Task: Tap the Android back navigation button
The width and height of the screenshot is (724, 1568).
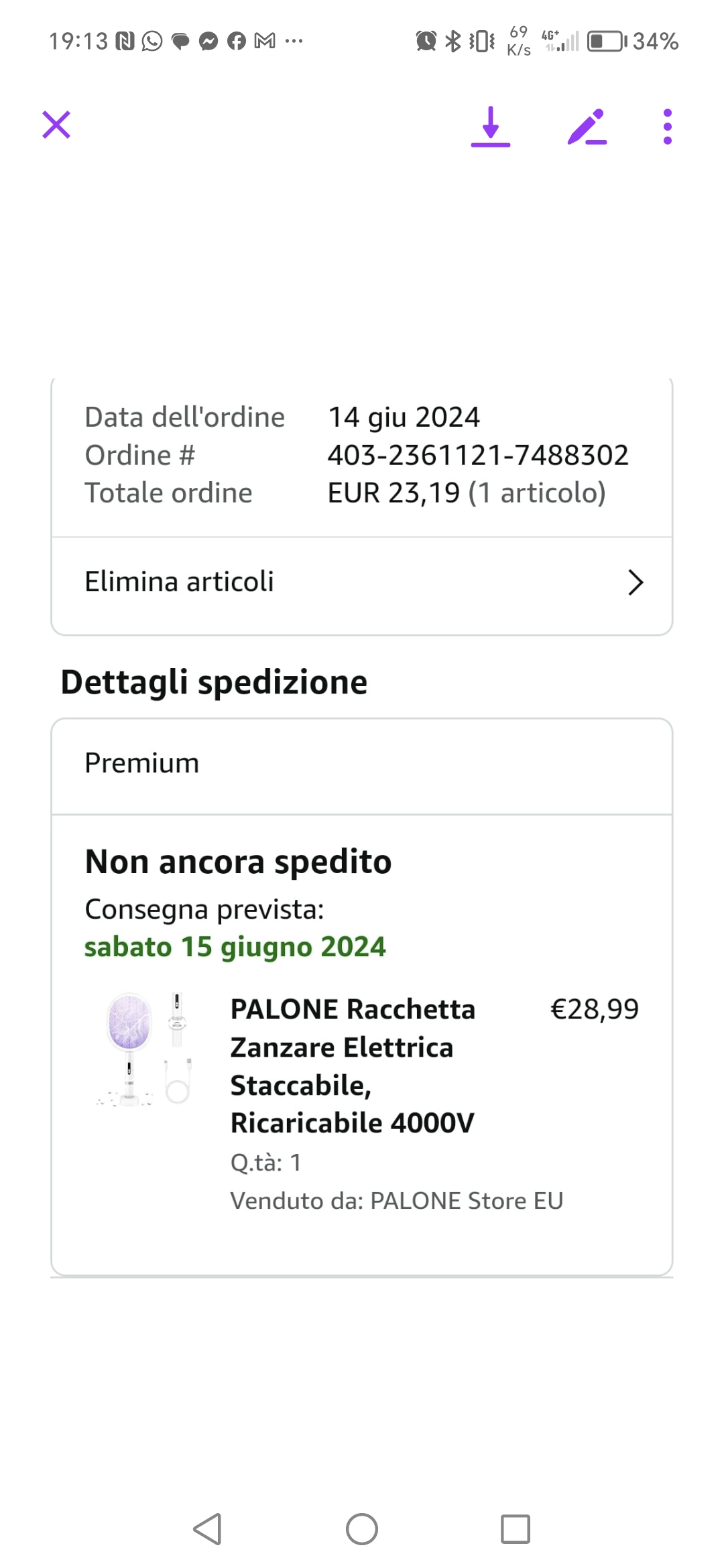Action: point(208,1529)
